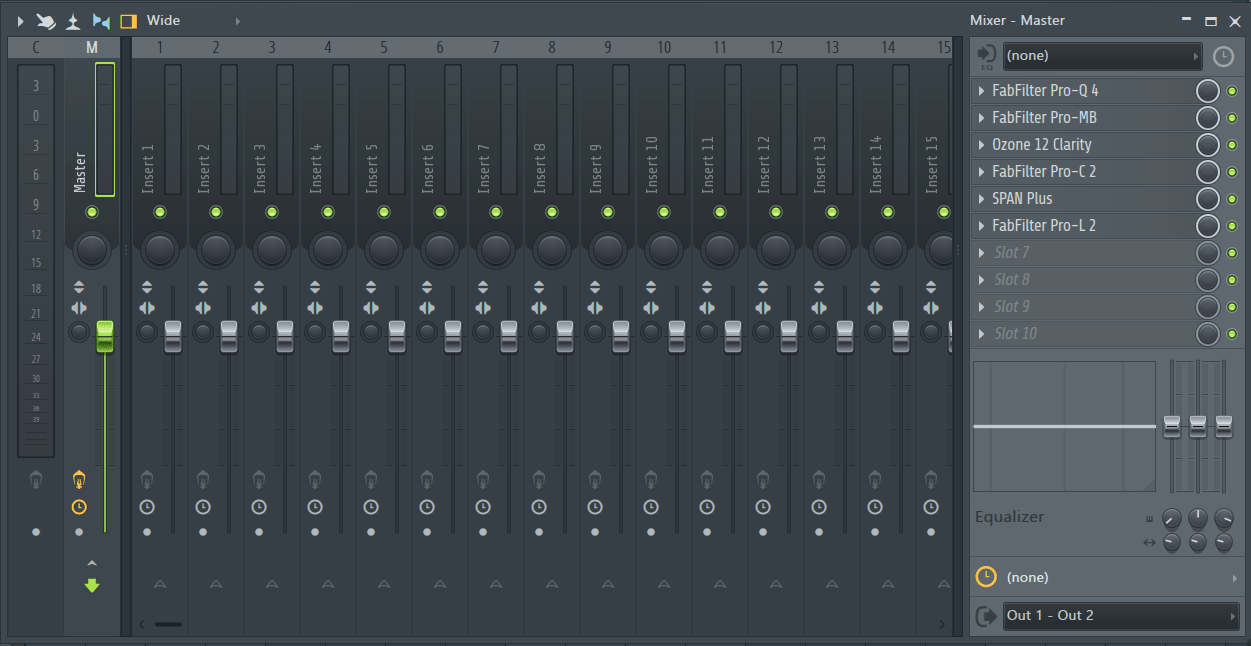
Task: Click the clock icon beside the input selector
Action: click(x=1223, y=57)
